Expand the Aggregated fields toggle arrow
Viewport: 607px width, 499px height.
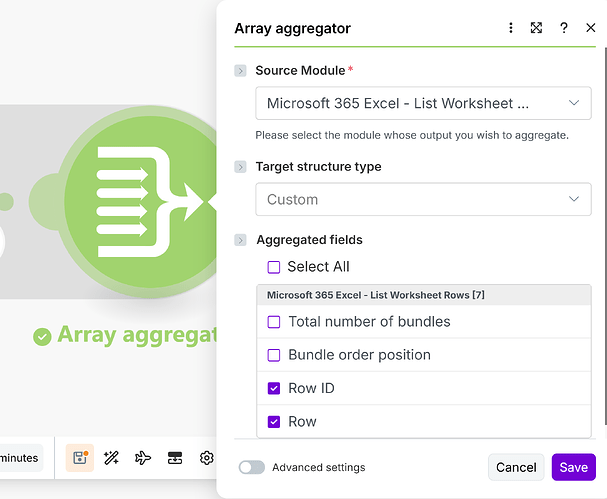click(x=240, y=240)
